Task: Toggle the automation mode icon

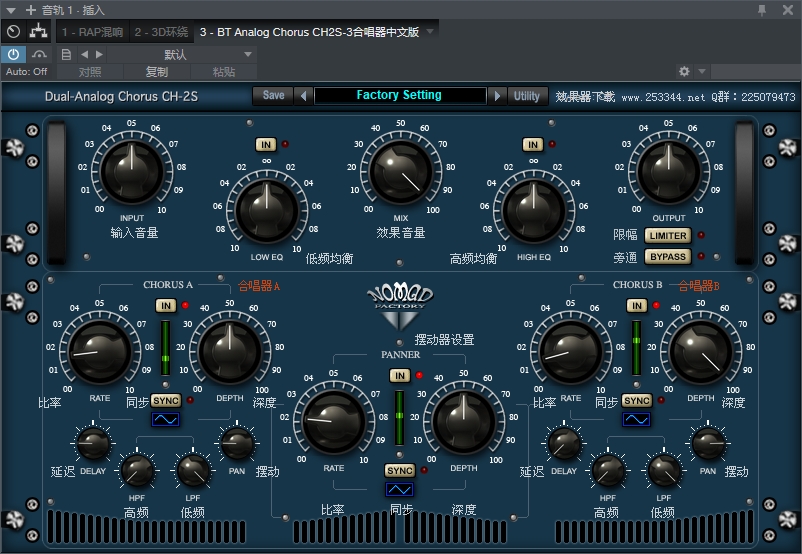Action: [39, 54]
